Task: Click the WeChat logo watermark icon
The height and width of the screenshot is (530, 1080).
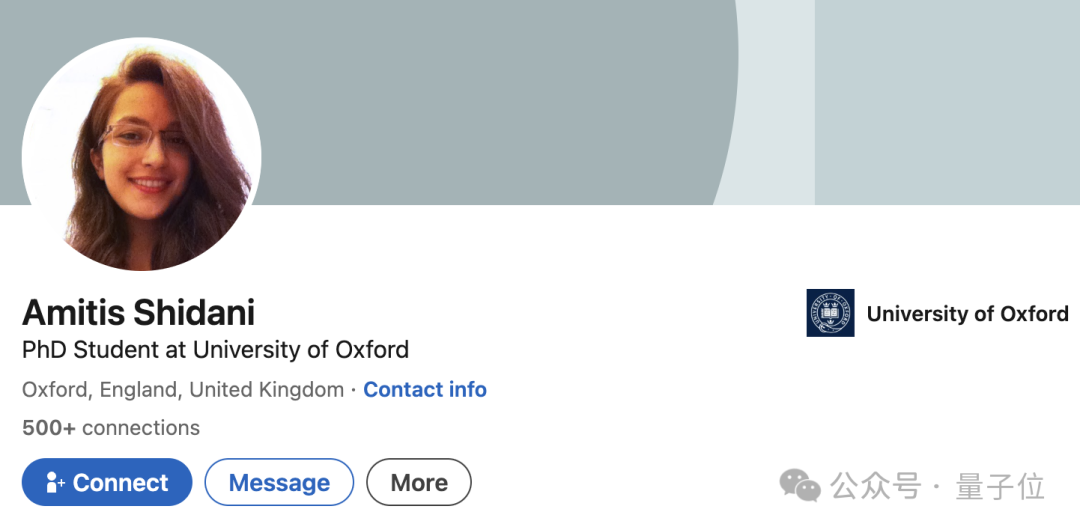Action: (x=800, y=485)
